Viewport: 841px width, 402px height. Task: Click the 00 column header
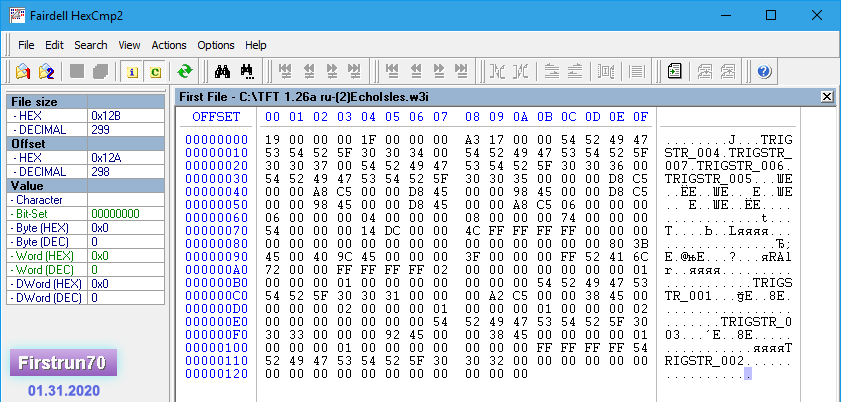coord(272,117)
